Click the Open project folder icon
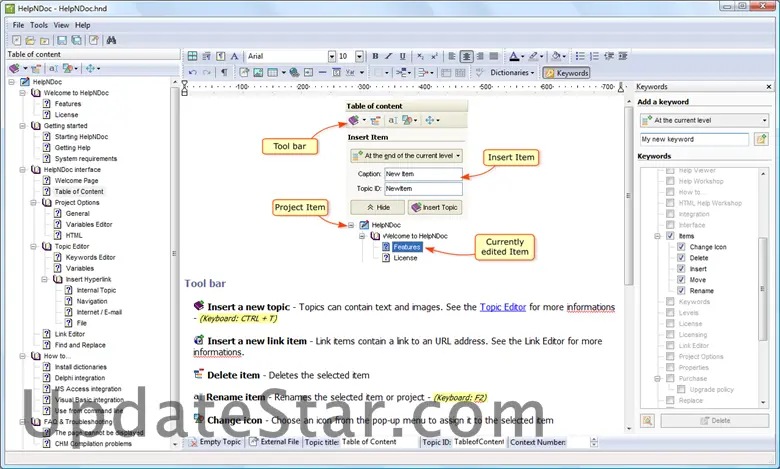 click(x=30, y=40)
